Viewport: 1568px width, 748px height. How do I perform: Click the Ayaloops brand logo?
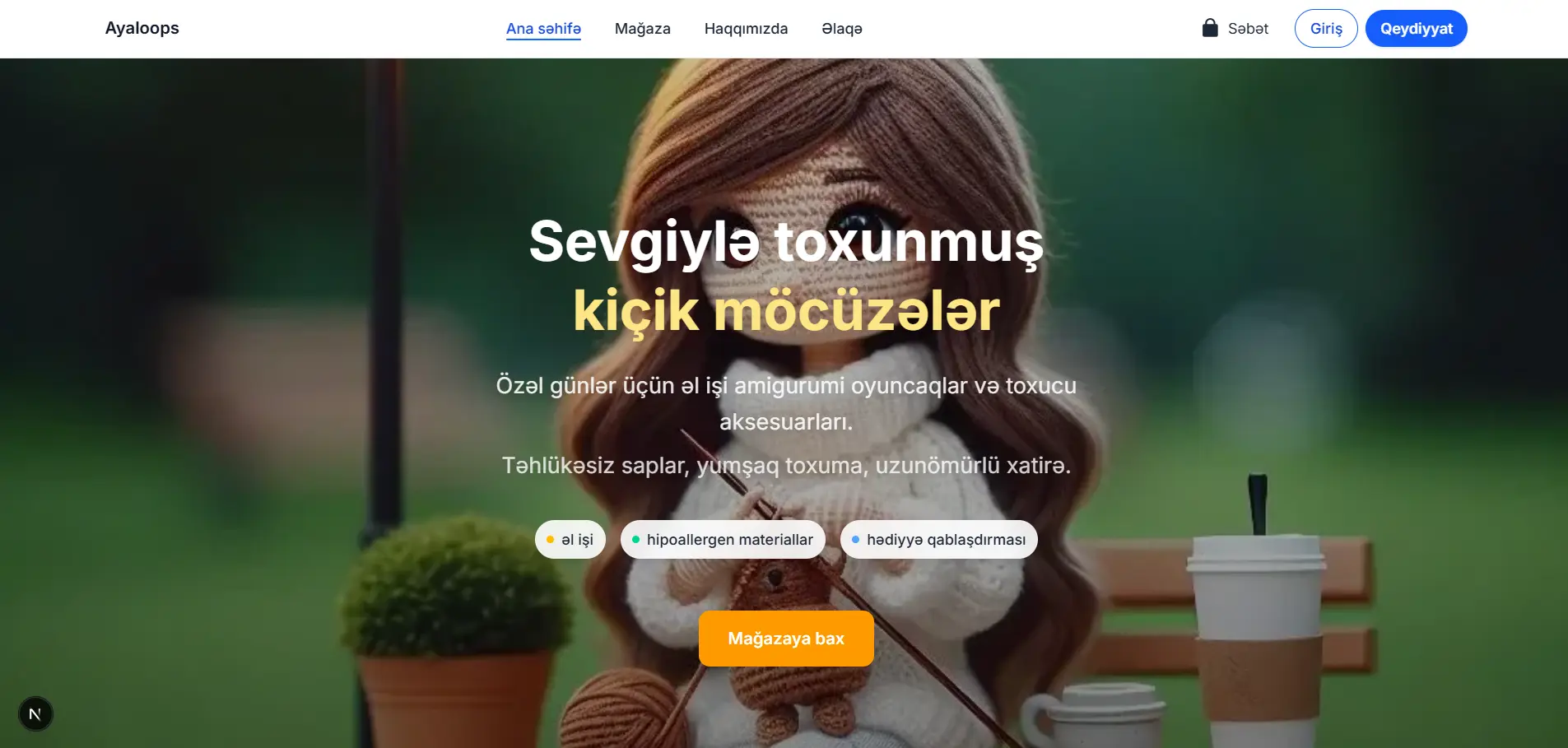coord(142,28)
